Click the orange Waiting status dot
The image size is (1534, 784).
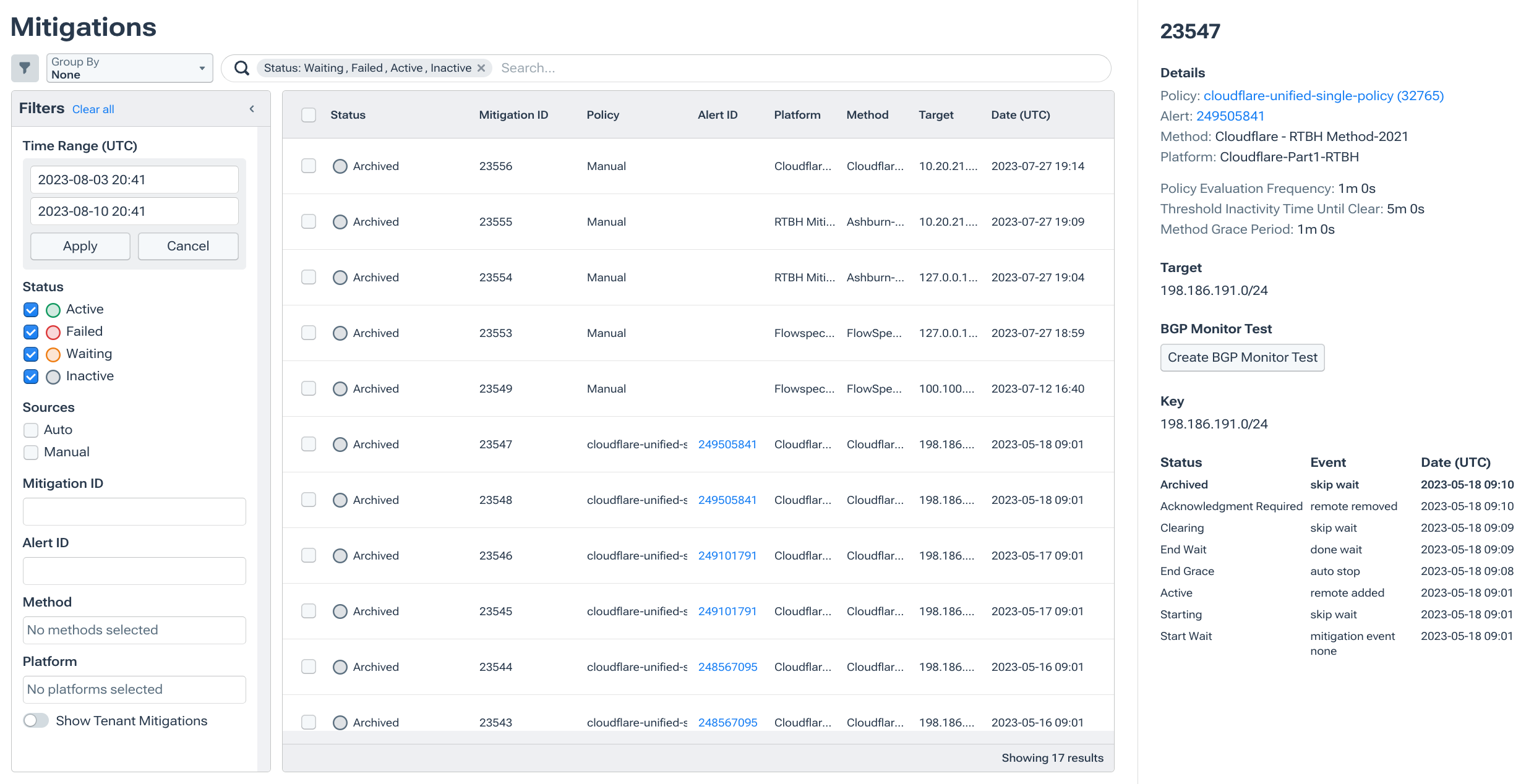53,354
